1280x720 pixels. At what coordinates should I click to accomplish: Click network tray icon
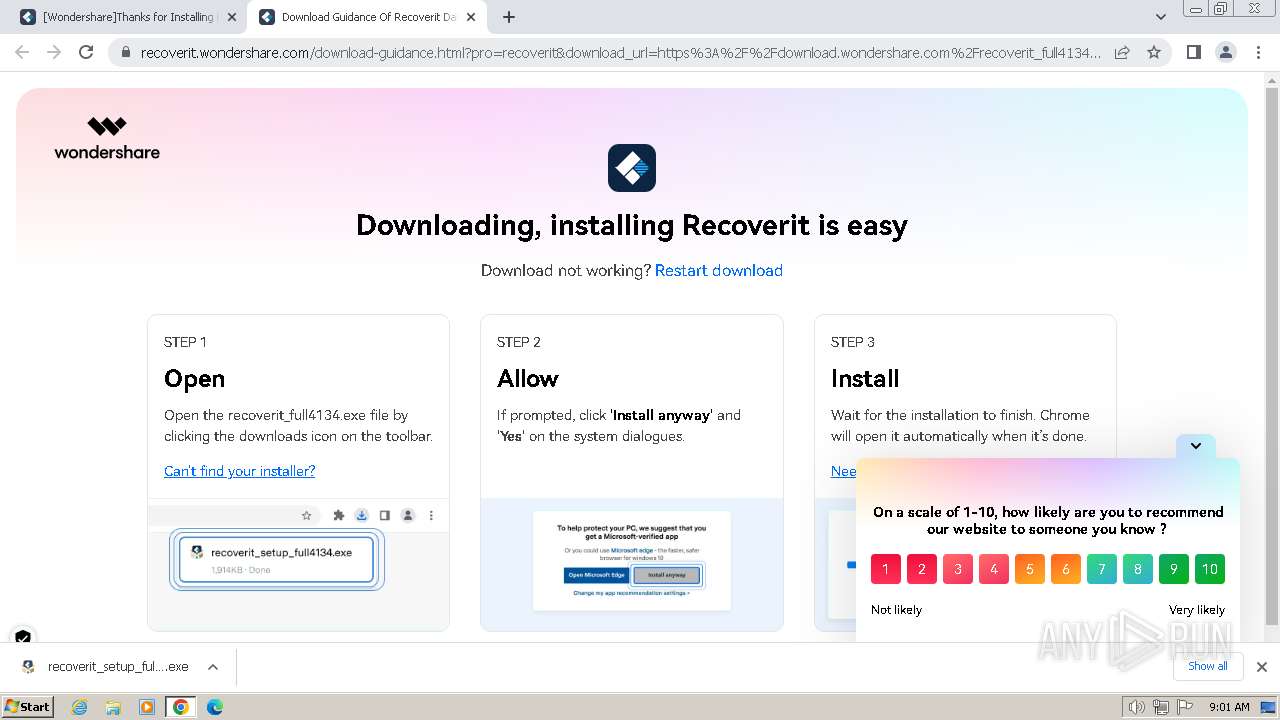point(1161,707)
